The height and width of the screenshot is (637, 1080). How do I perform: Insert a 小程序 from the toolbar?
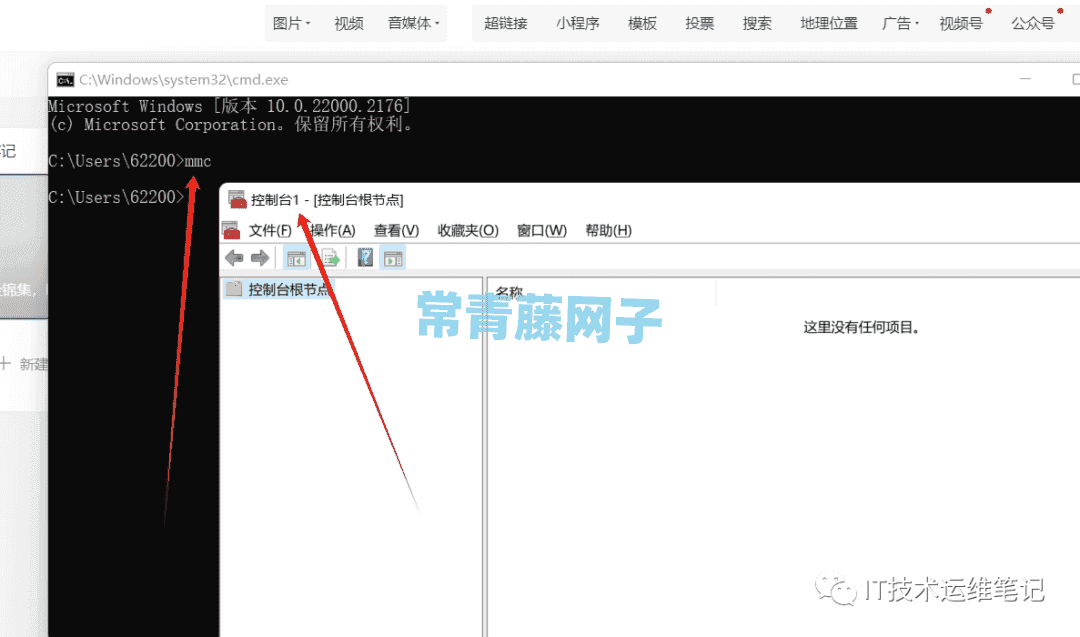pyautogui.click(x=577, y=23)
